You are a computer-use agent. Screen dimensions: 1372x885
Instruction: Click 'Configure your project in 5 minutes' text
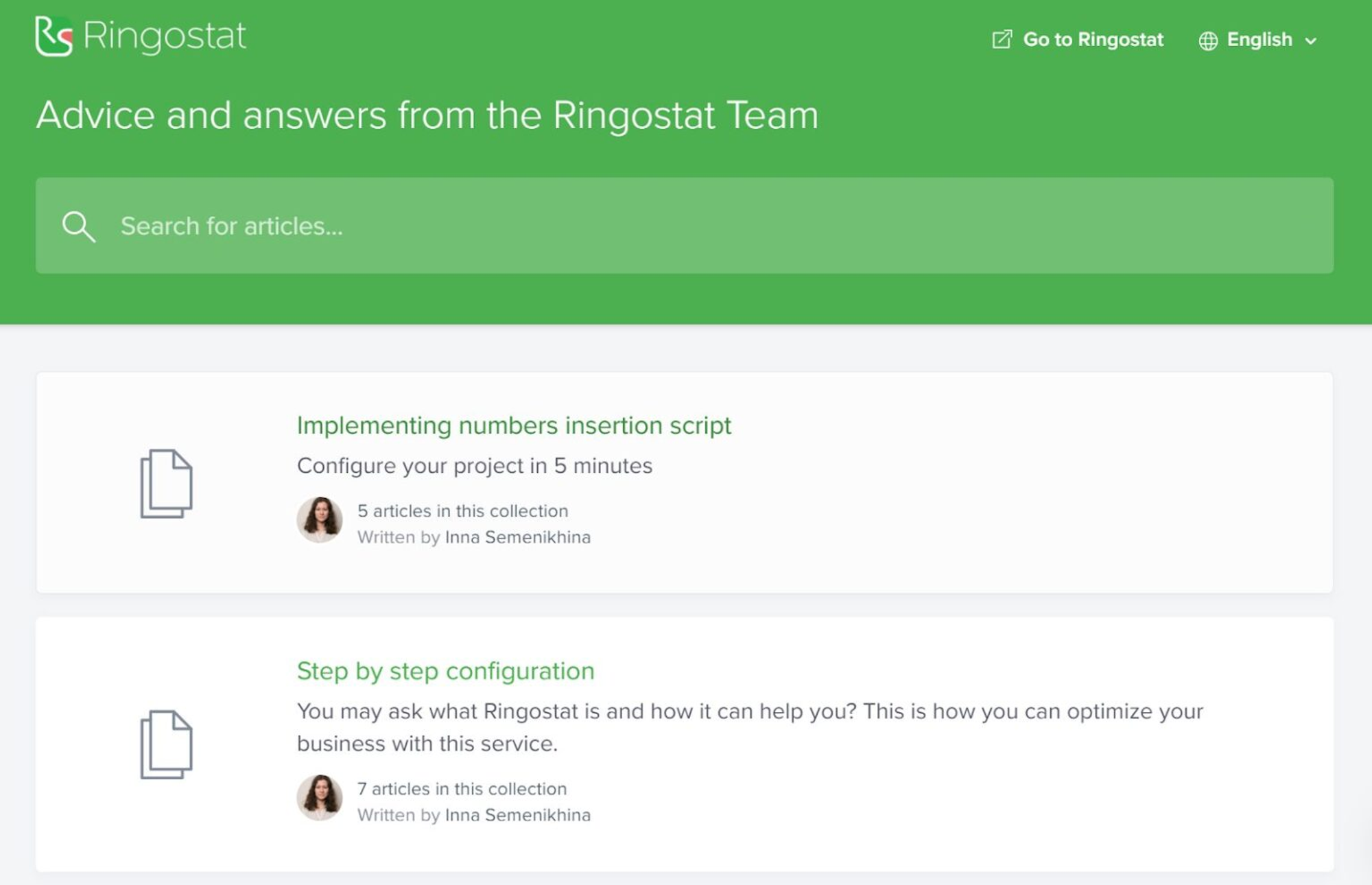475,466
